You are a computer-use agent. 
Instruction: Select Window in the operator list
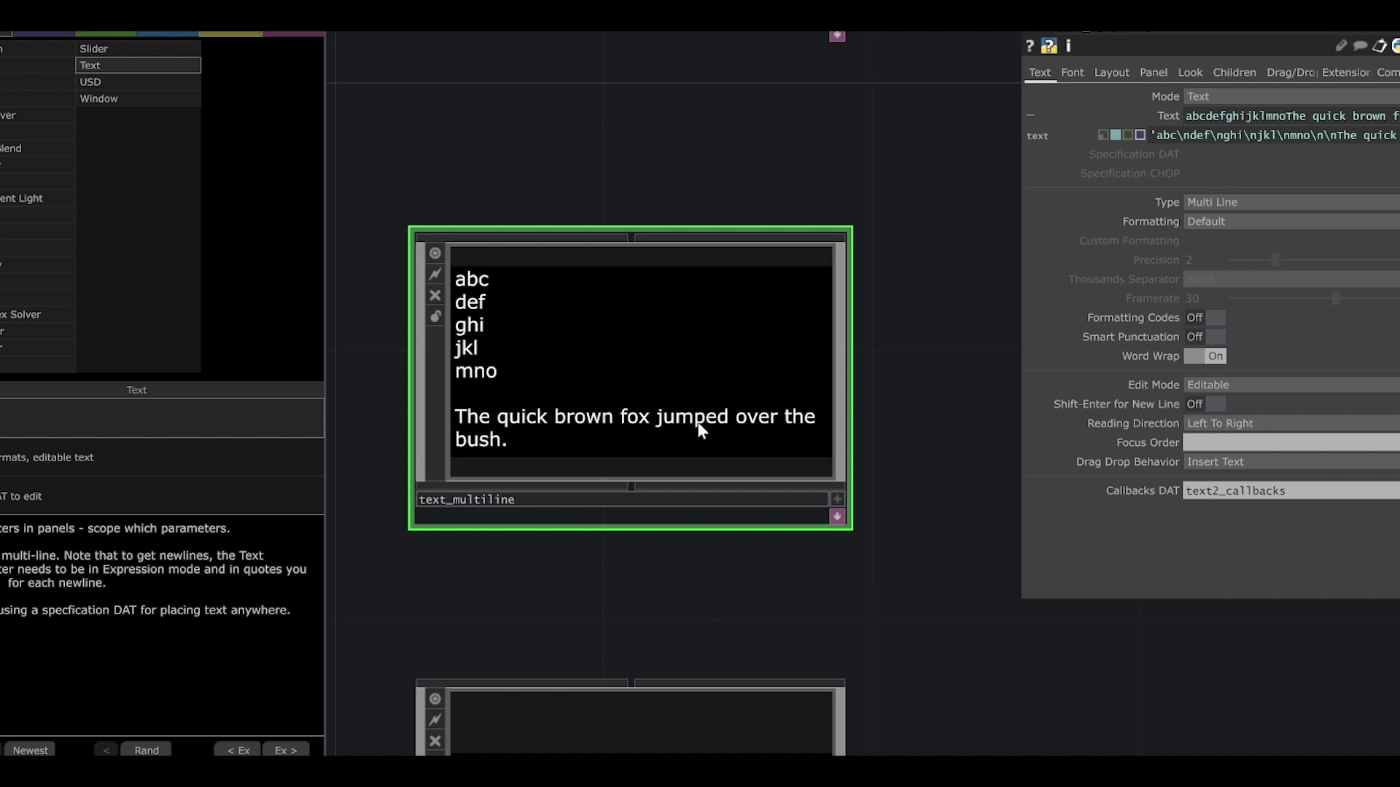[138, 99]
